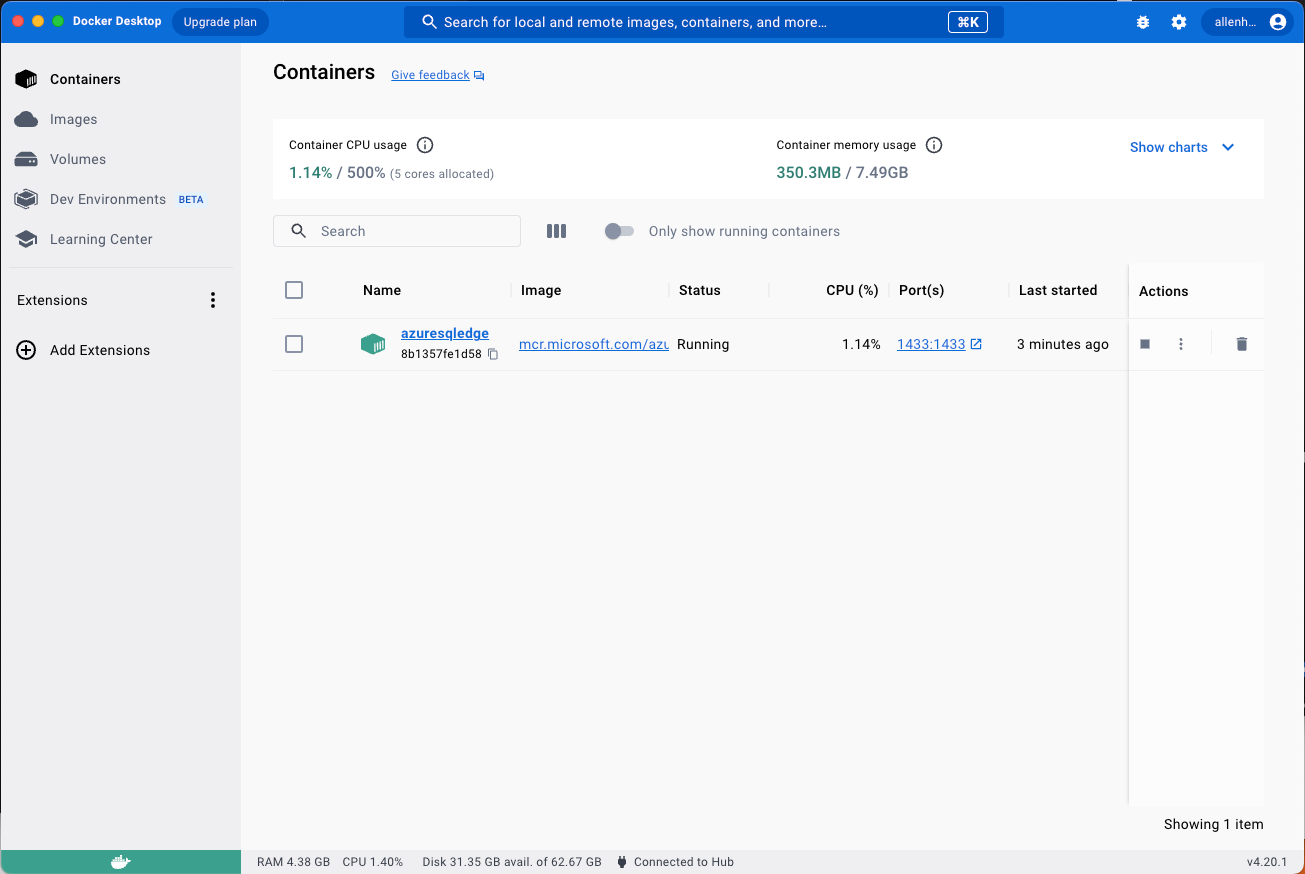Sort by the Status column header
The width and height of the screenshot is (1305, 874).
coord(700,290)
